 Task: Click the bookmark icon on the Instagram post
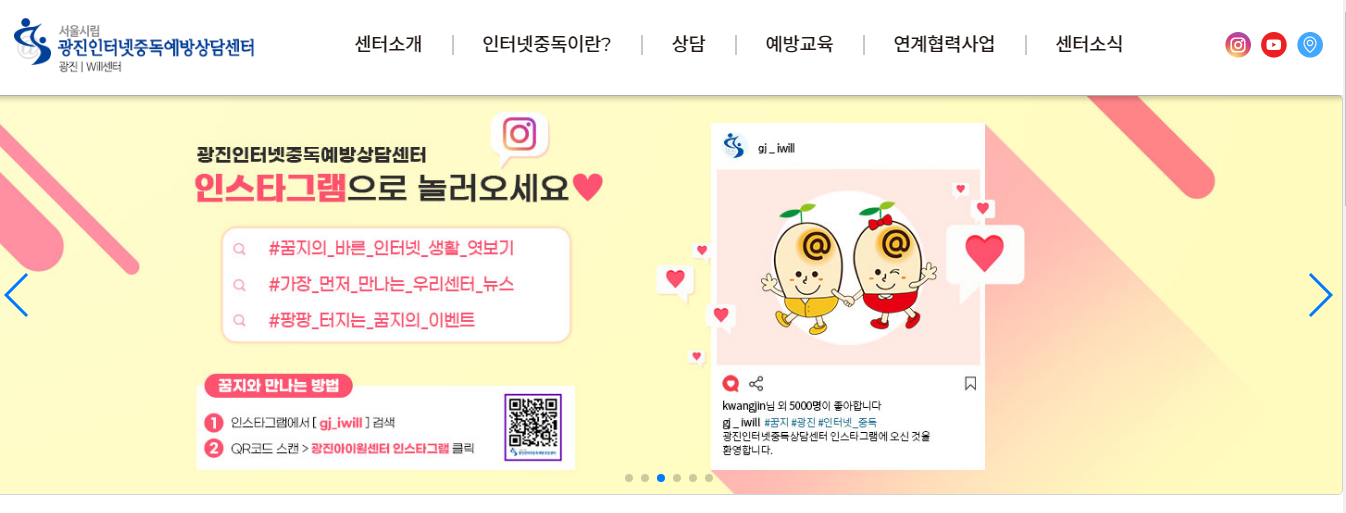(969, 383)
